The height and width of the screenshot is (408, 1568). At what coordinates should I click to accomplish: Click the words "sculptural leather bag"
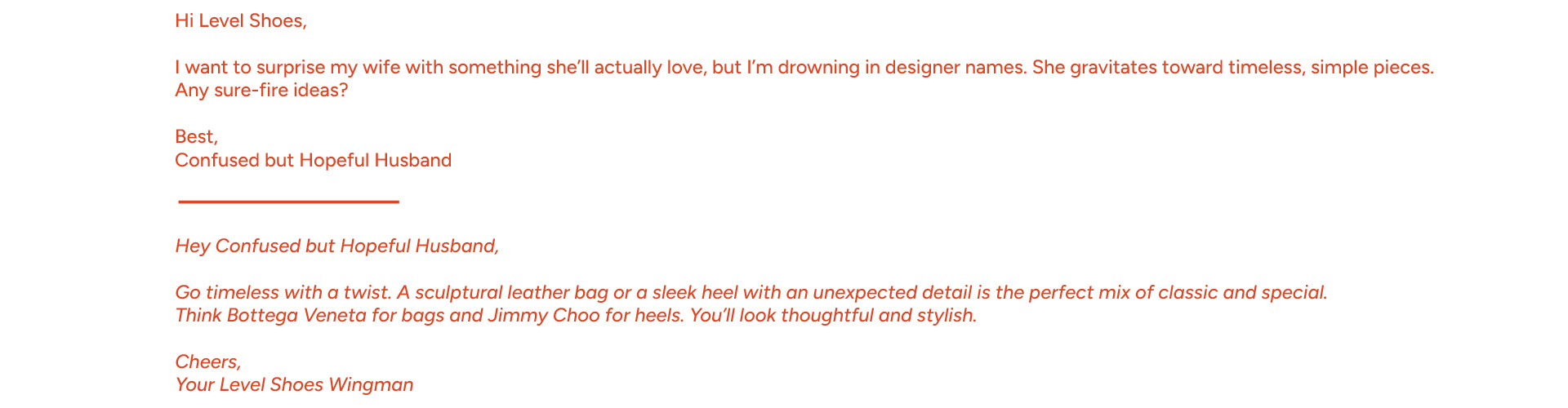coord(511,293)
